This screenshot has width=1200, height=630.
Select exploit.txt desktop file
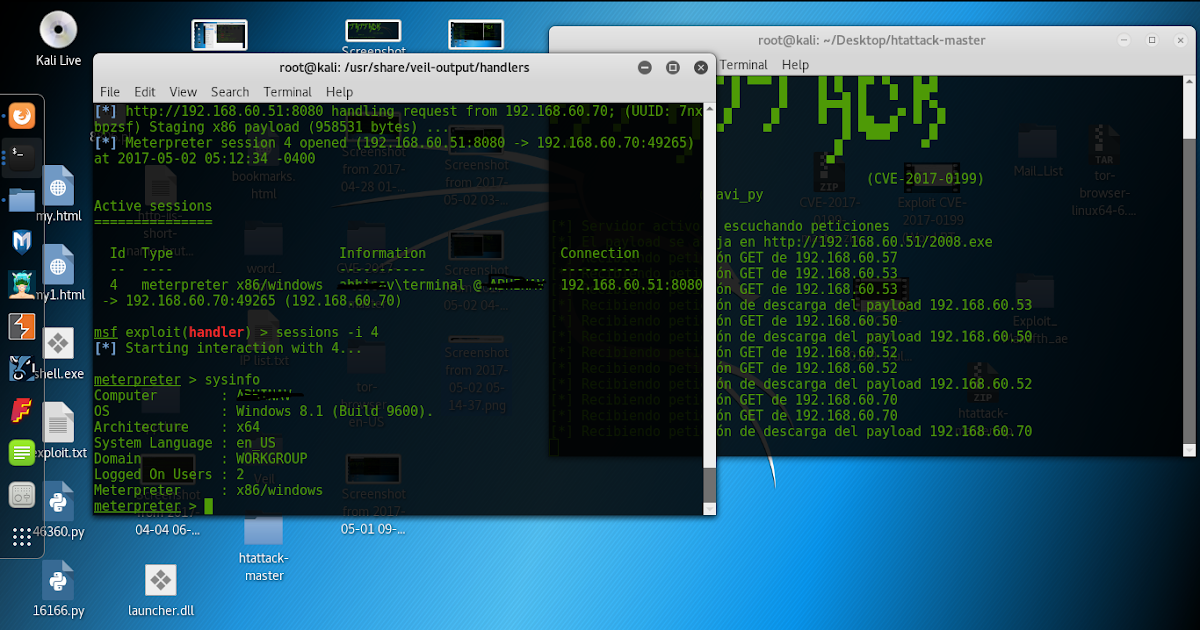[59, 431]
